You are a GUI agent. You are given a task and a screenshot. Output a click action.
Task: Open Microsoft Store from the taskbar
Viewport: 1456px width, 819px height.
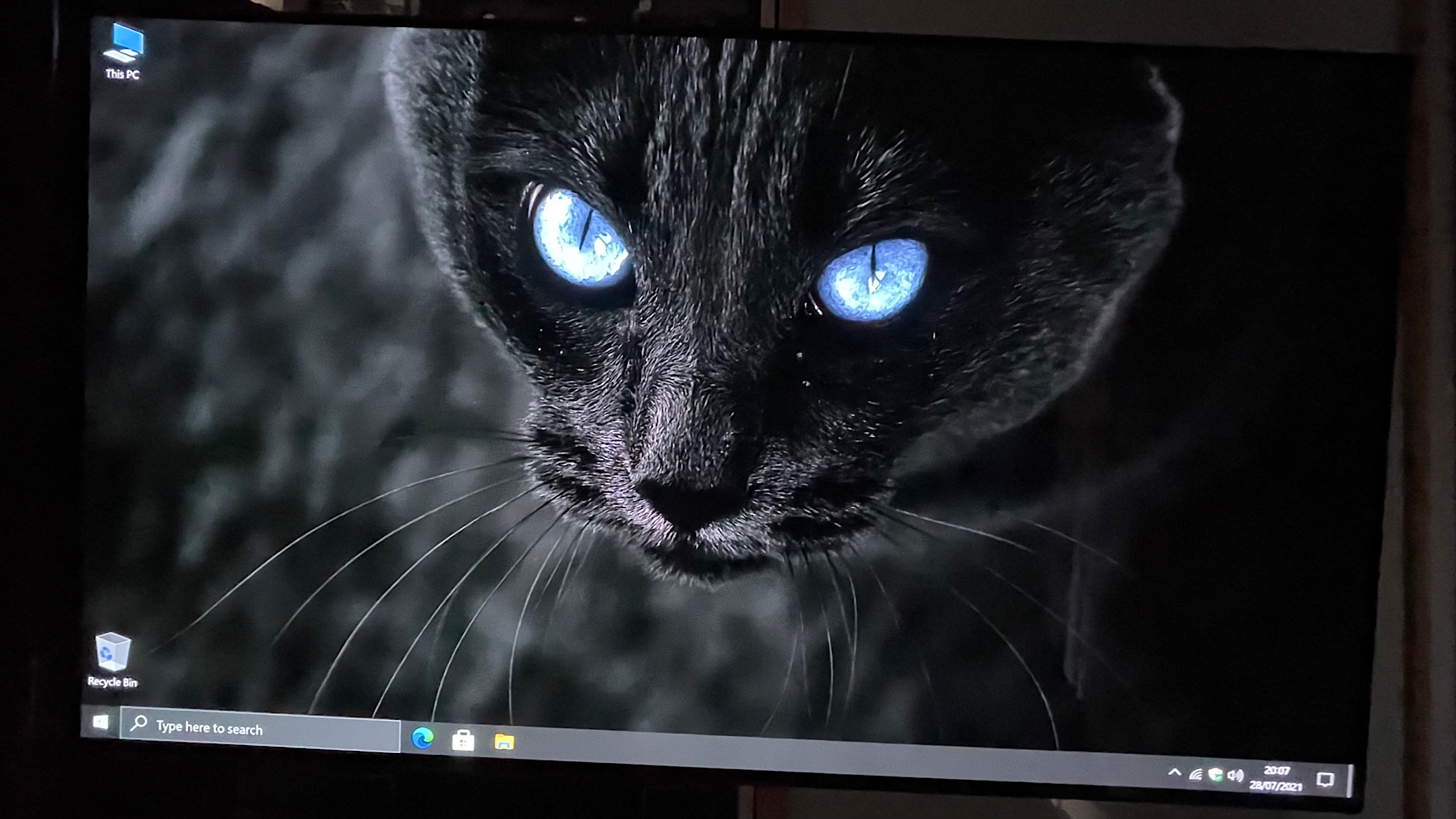click(x=463, y=740)
